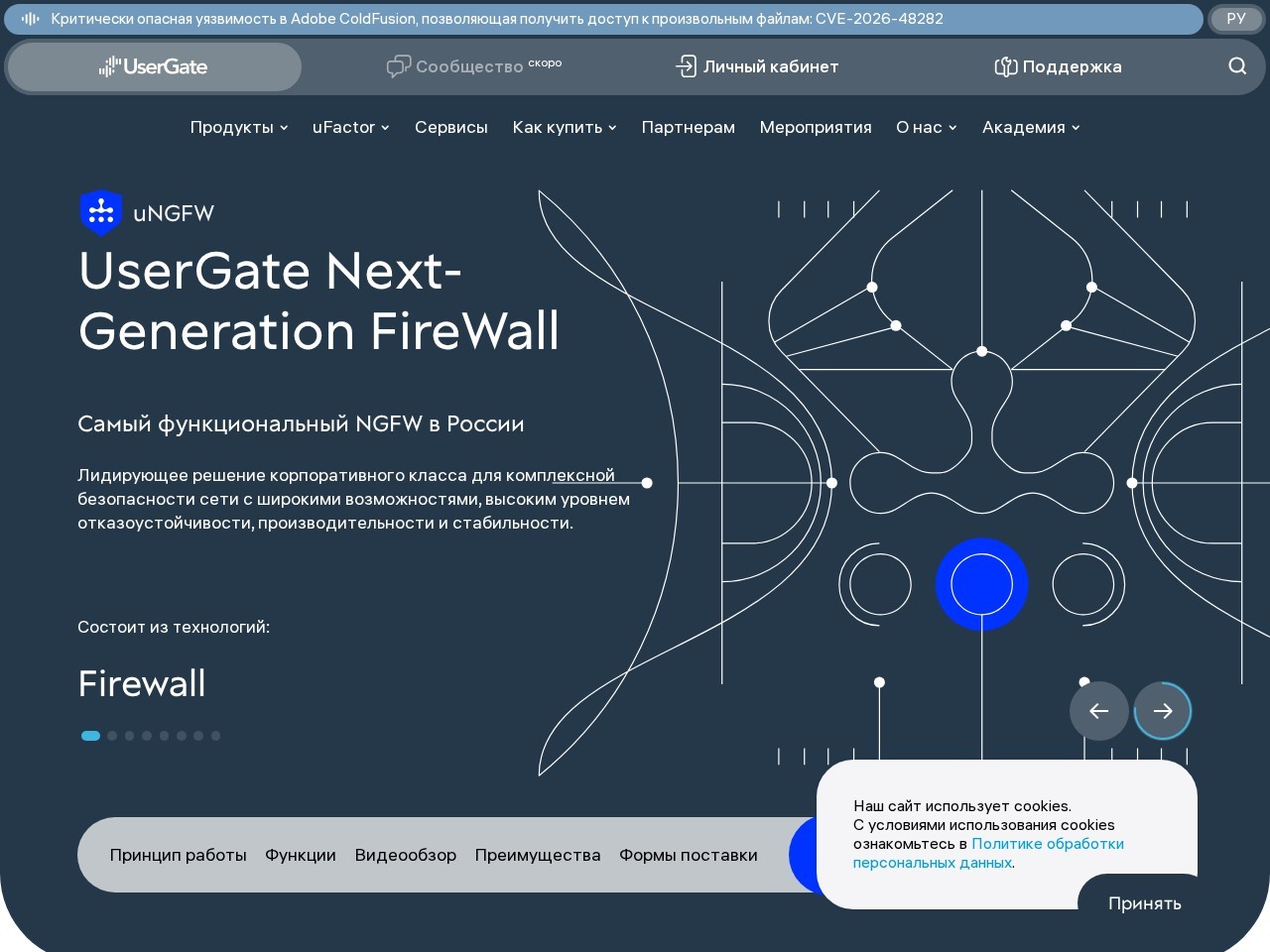This screenshot has width=1270, height=952.
Task: Select the first active carousel dot
Action: pyautogui.click(x=90, y=736)
